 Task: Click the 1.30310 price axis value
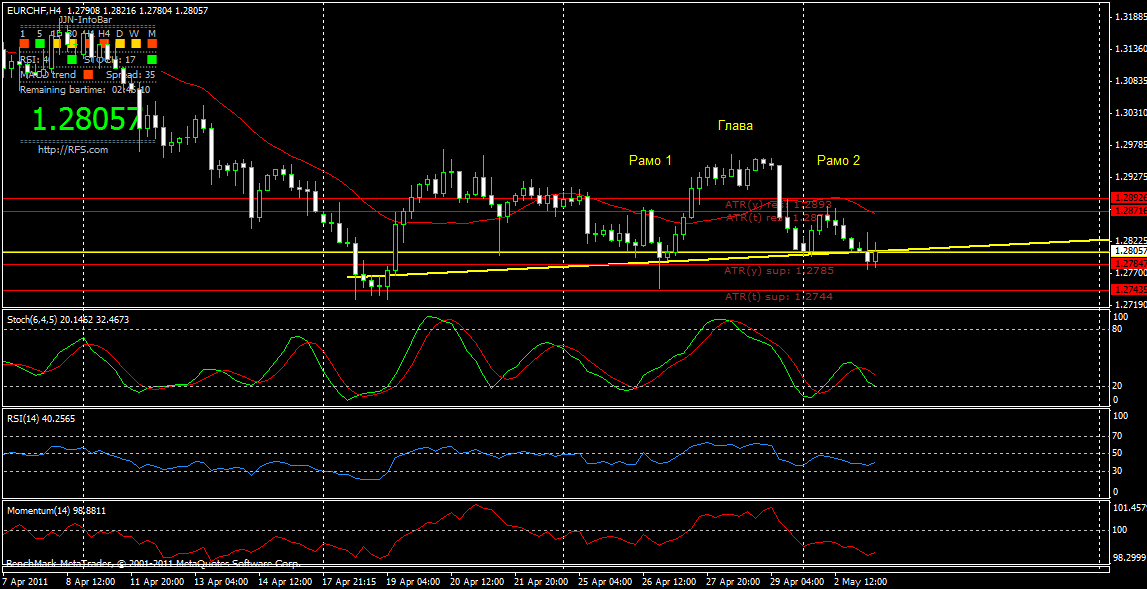[x=1129, y=113]
